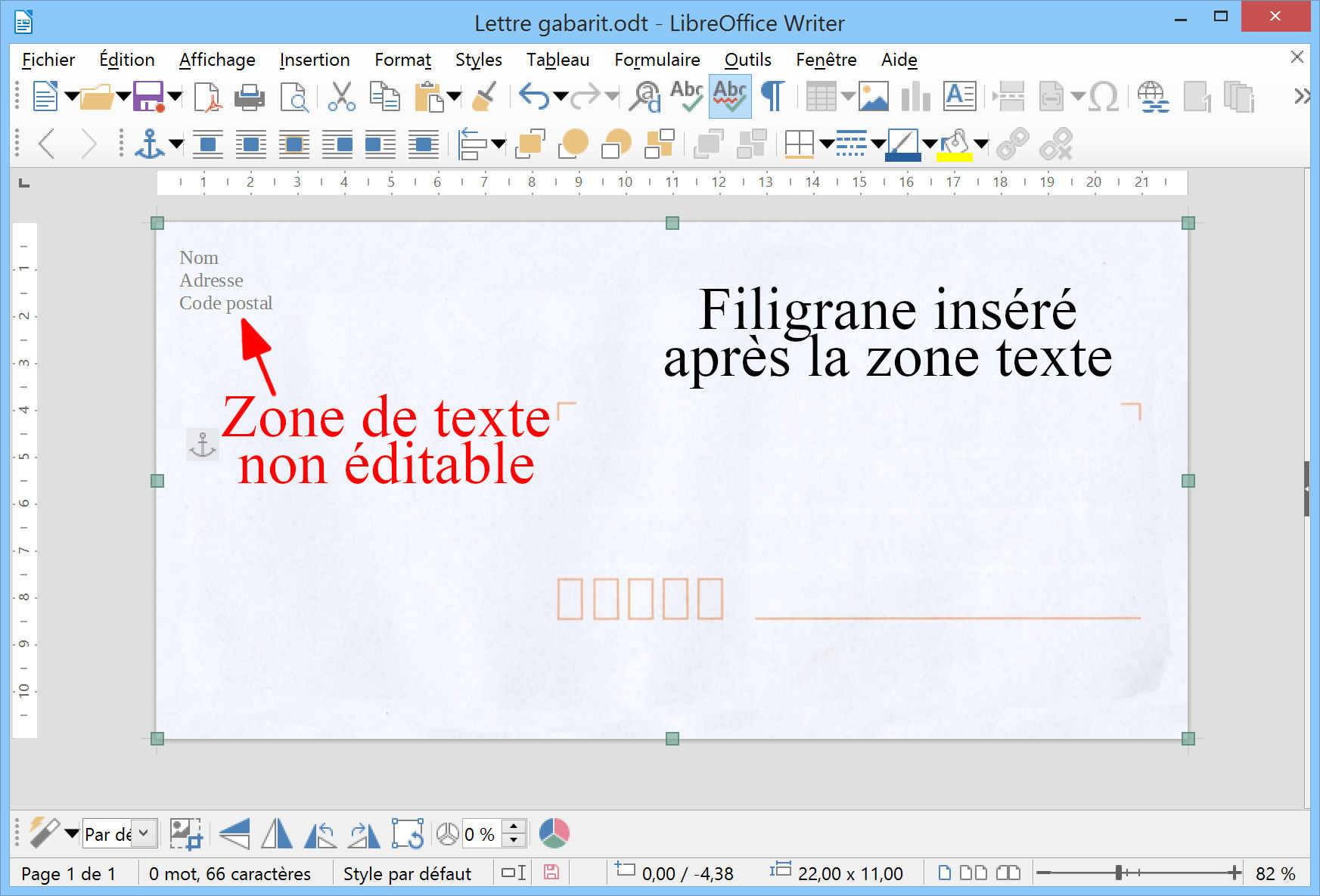The height and width of the screenshot is (896, 1320).
Task: Insert a special character (Omega)
Action: tap(1104, 97)
